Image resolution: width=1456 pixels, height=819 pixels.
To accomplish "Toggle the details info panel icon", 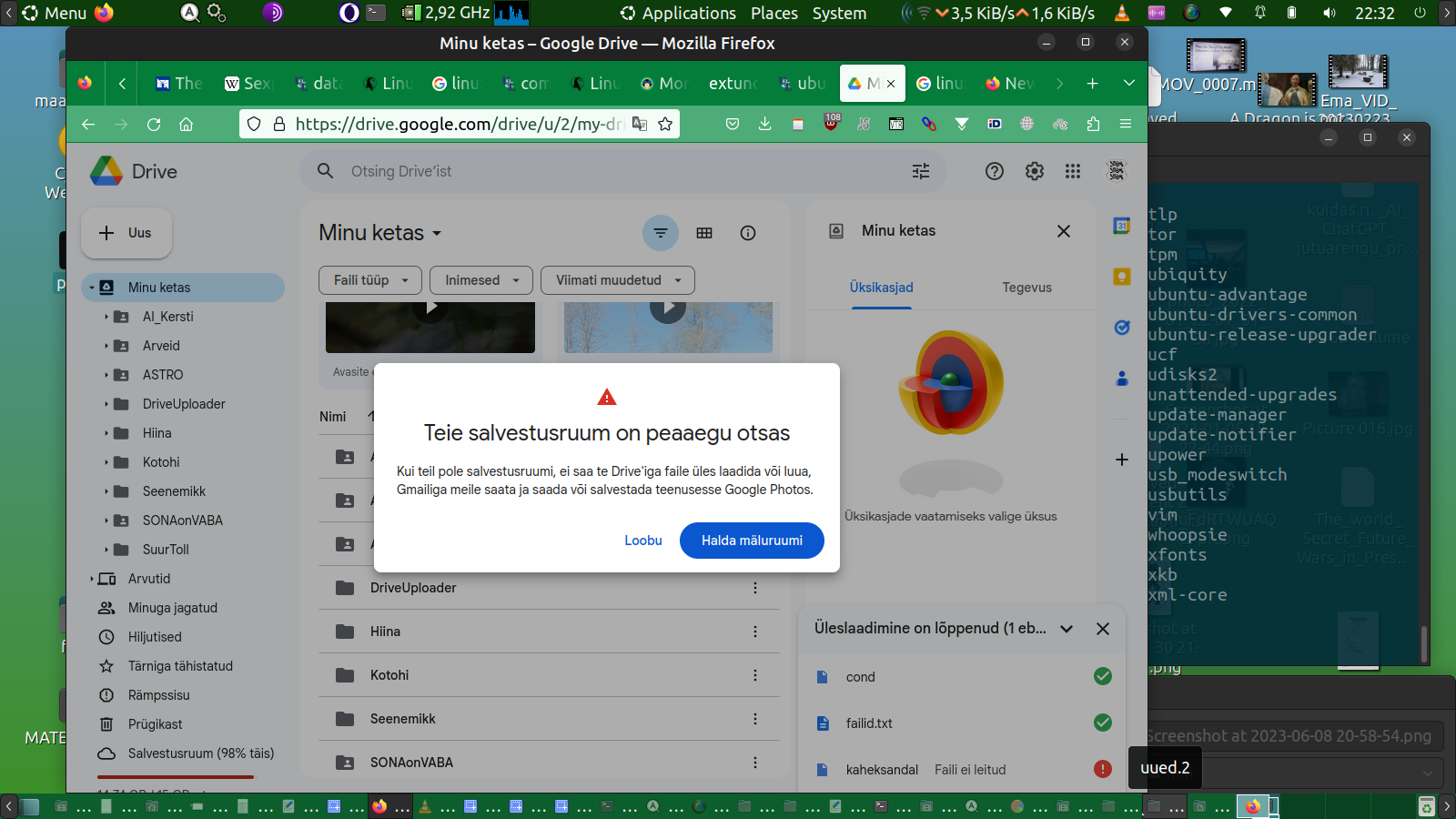I will pyautogui.click(x=748, y=233).
